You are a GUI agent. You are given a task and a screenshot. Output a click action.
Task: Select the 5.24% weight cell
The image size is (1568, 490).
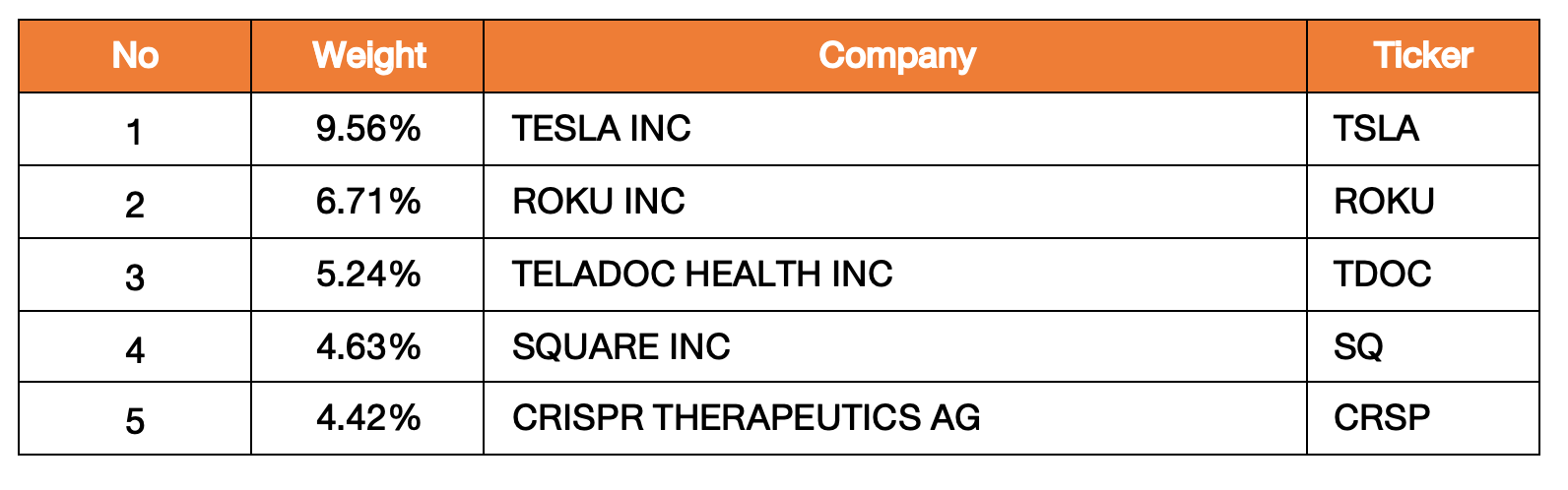click(368, 274)
